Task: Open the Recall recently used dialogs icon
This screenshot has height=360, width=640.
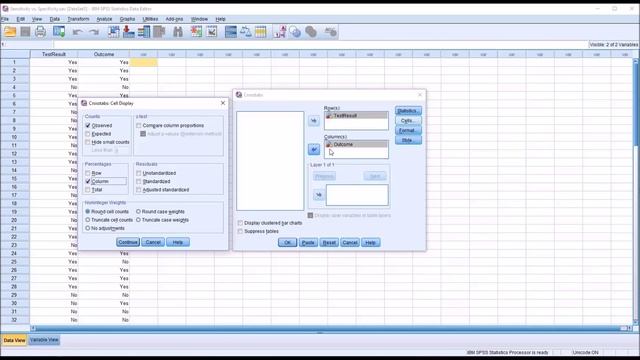Action: pos(59,32)
